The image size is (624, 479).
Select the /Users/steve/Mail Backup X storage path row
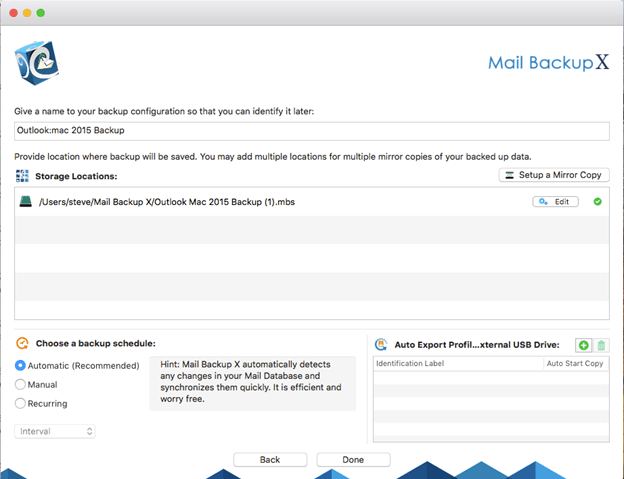pyautogui.click(x=312, y=202)
